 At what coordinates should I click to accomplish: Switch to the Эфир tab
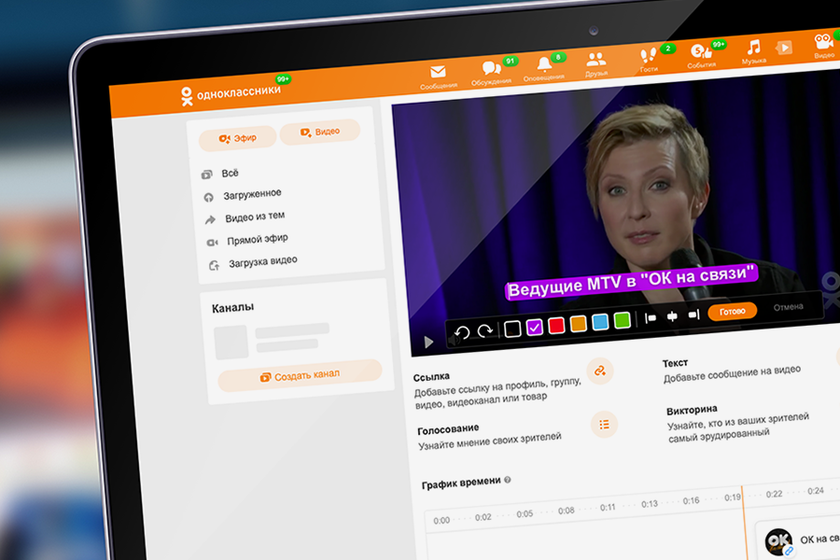tap(236, 138)
